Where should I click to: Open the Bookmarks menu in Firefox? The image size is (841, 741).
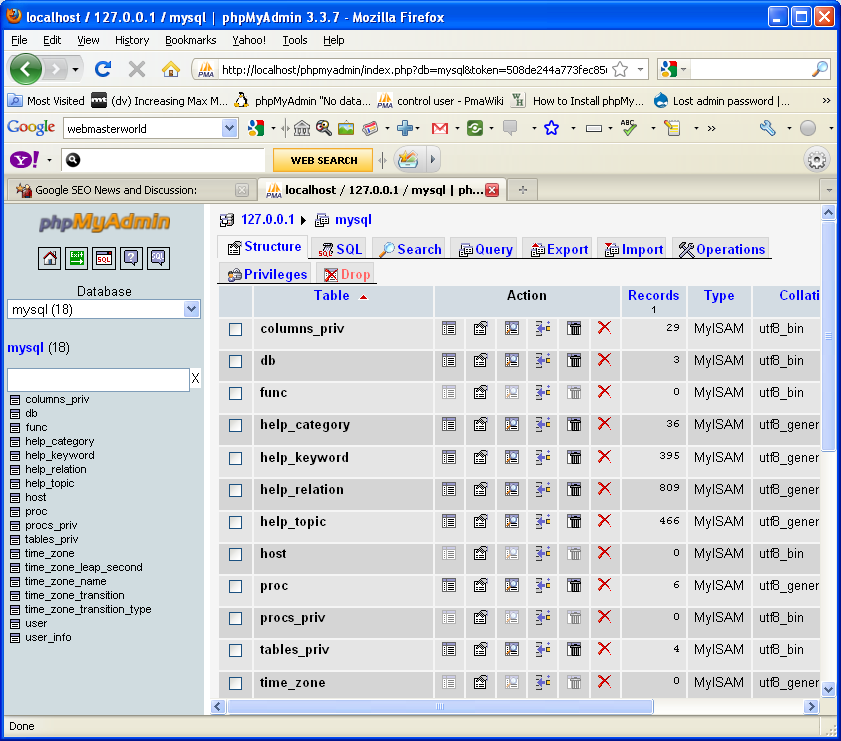coord(190,40)
